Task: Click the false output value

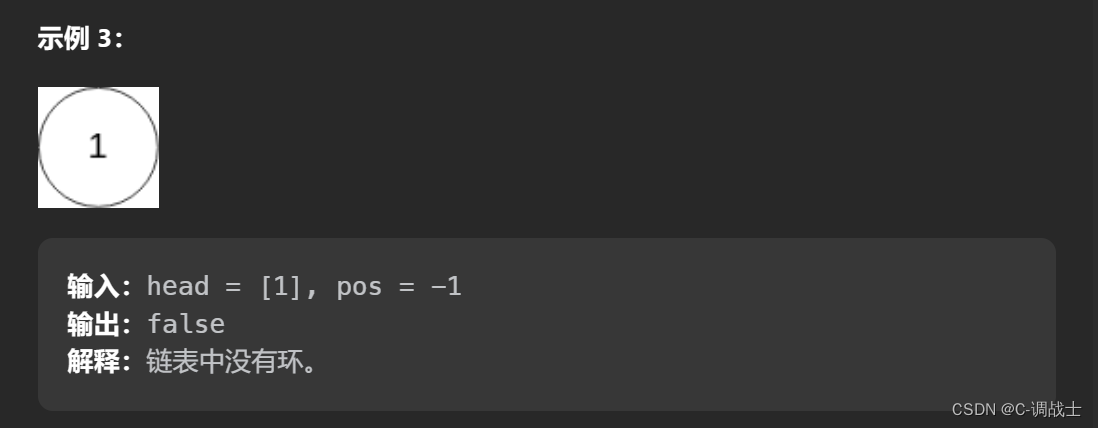Action: (186, 324)
